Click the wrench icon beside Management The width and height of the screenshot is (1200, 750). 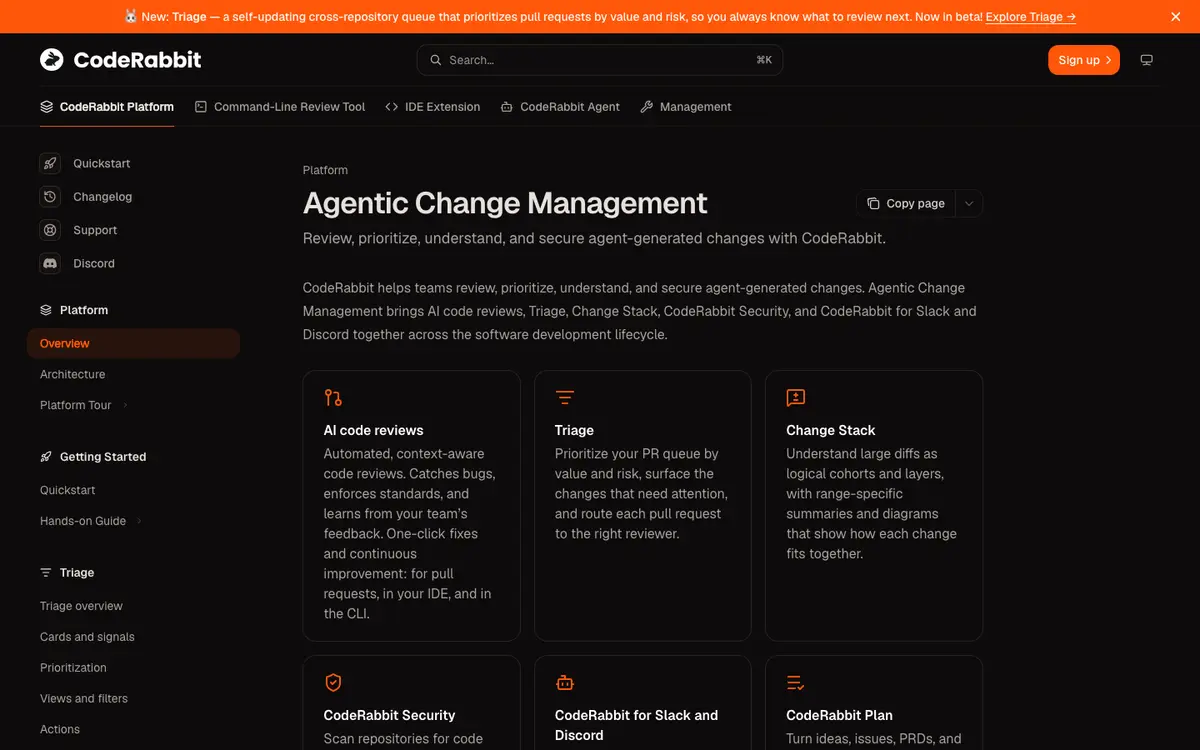point(646,107)
